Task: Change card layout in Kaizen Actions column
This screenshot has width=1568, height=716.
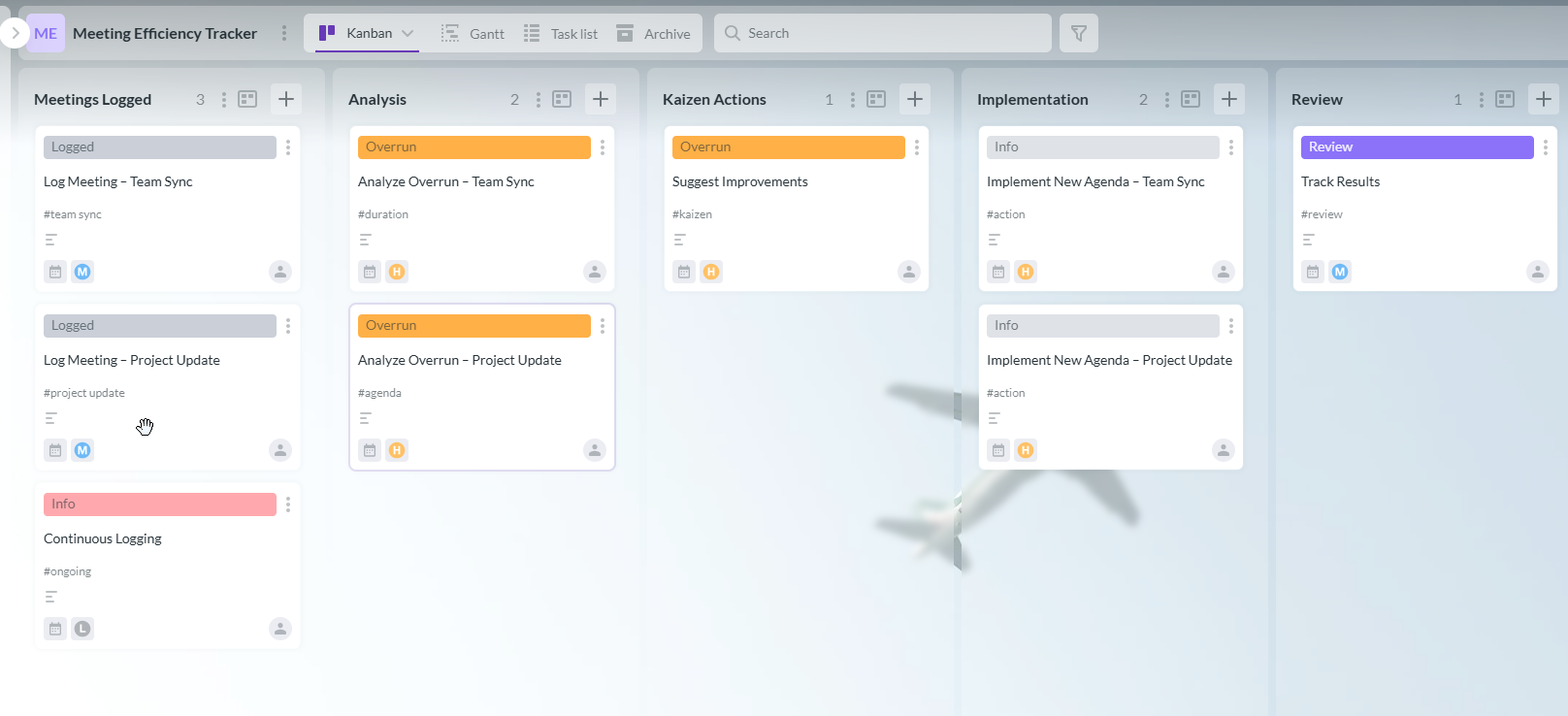Action: coord(876,99)
